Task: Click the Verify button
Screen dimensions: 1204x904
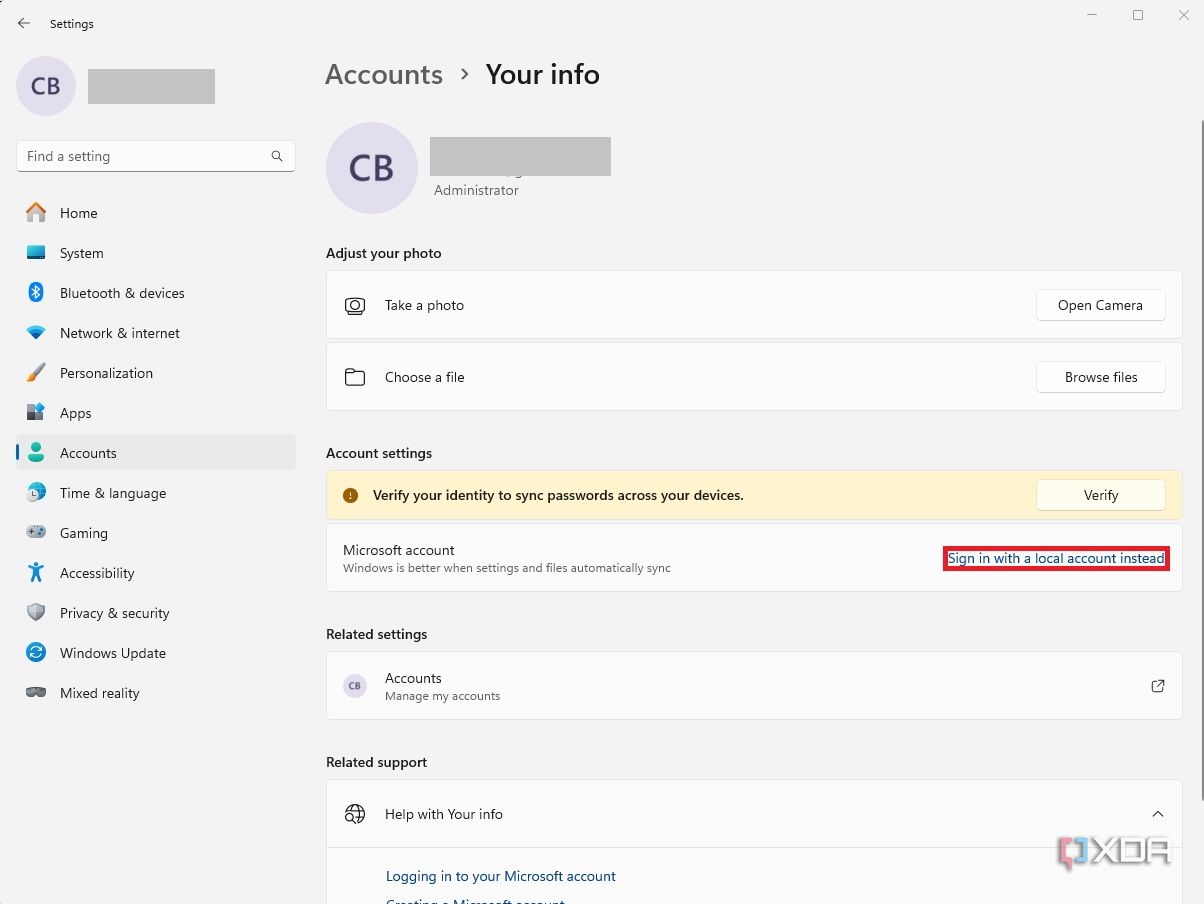Action: tap(1100, 495)
